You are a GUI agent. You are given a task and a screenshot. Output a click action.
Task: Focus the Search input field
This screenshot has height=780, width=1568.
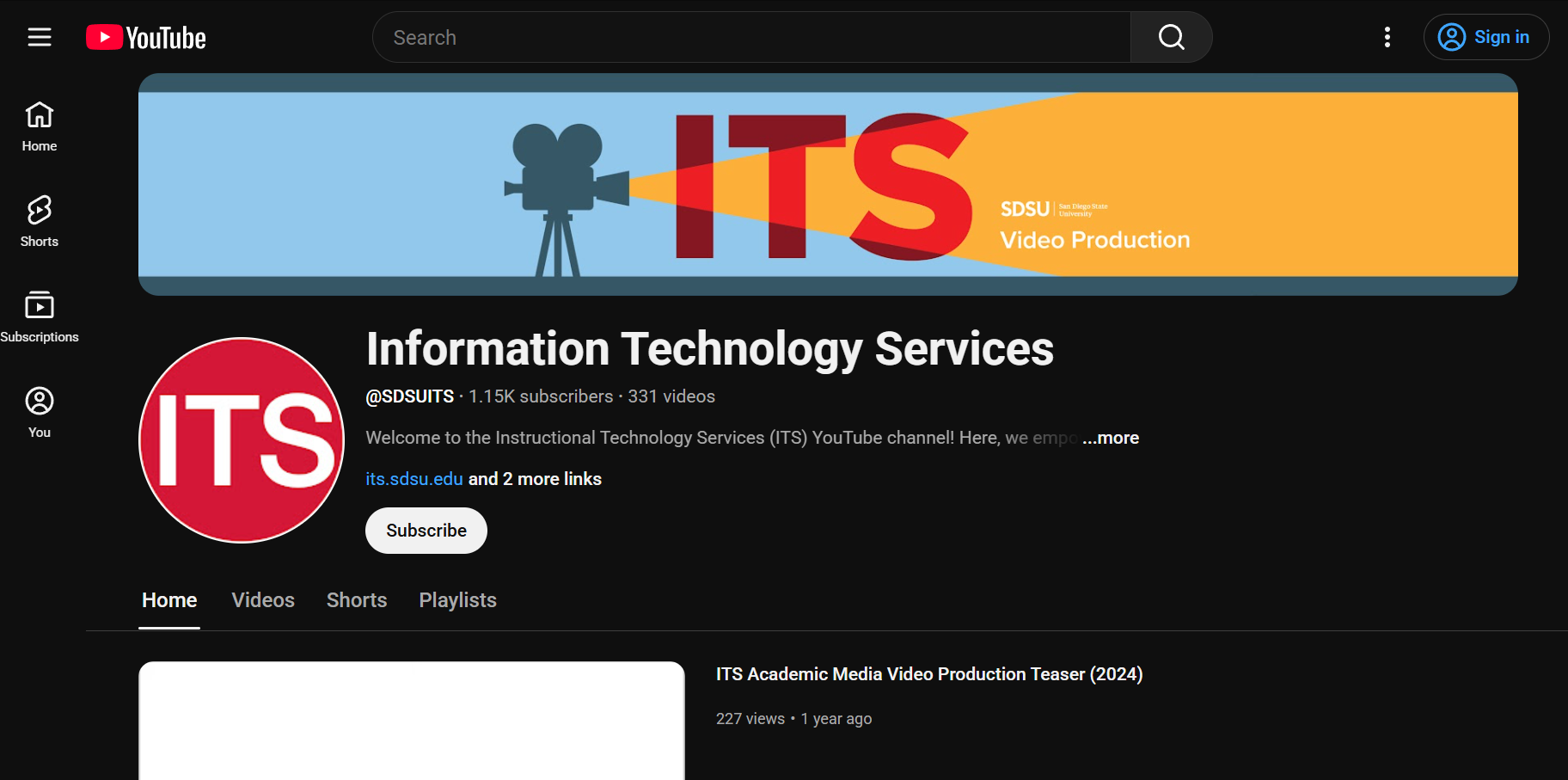tap(752, 37)
